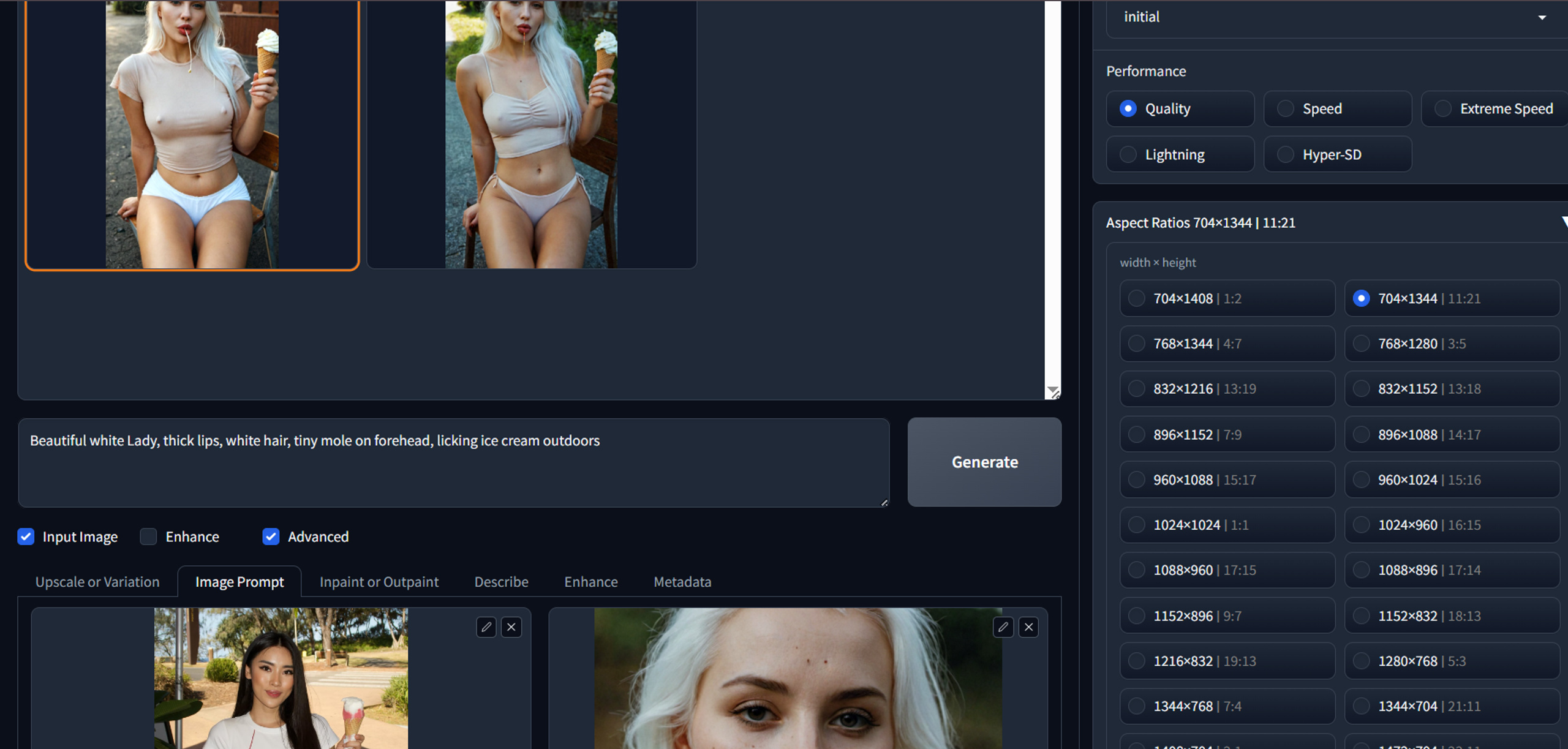Choose aspect ratio 896×1152 7:9
Screen dimensions: 1568x749
1227,435
